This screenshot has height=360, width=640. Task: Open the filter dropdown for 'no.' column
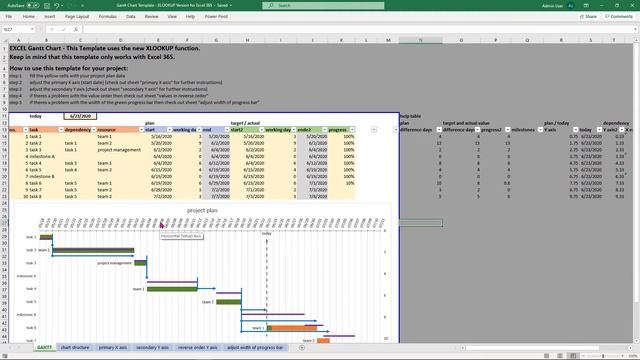point(26,130)
